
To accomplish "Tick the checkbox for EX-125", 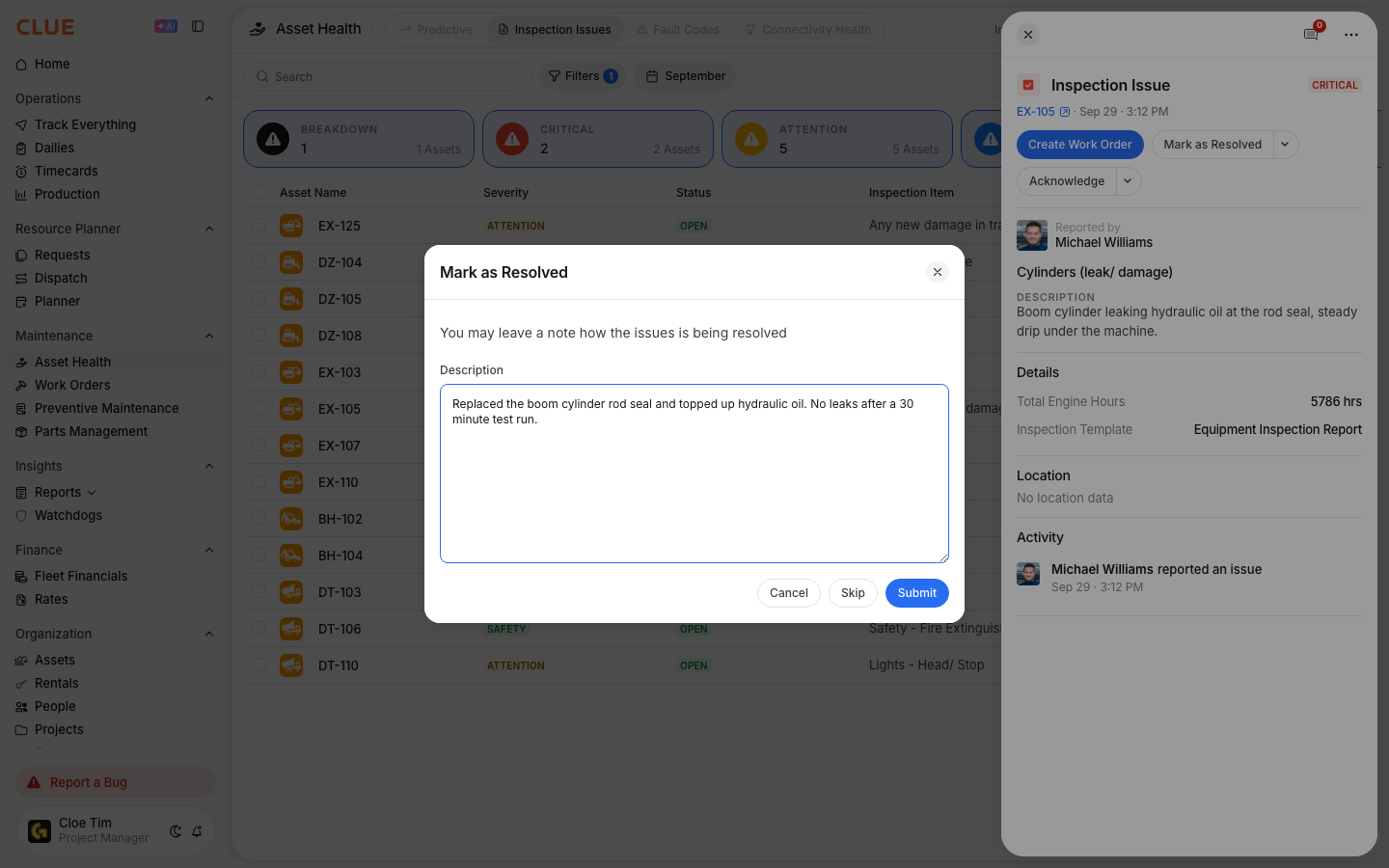I will click(x=259, y=226).
